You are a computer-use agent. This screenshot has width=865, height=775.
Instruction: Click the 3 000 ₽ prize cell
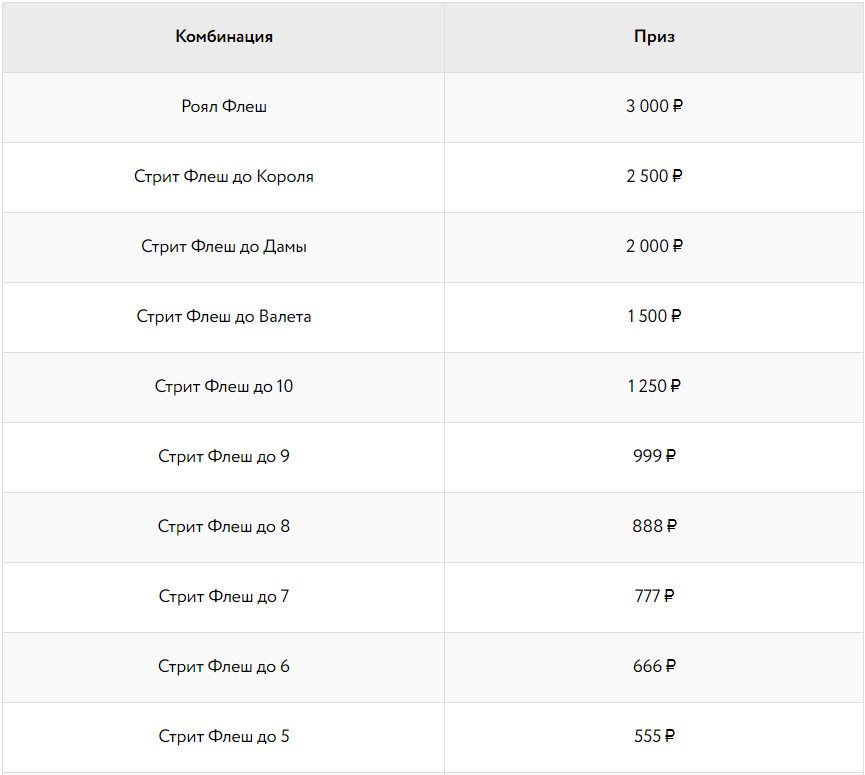pos(654,107)
